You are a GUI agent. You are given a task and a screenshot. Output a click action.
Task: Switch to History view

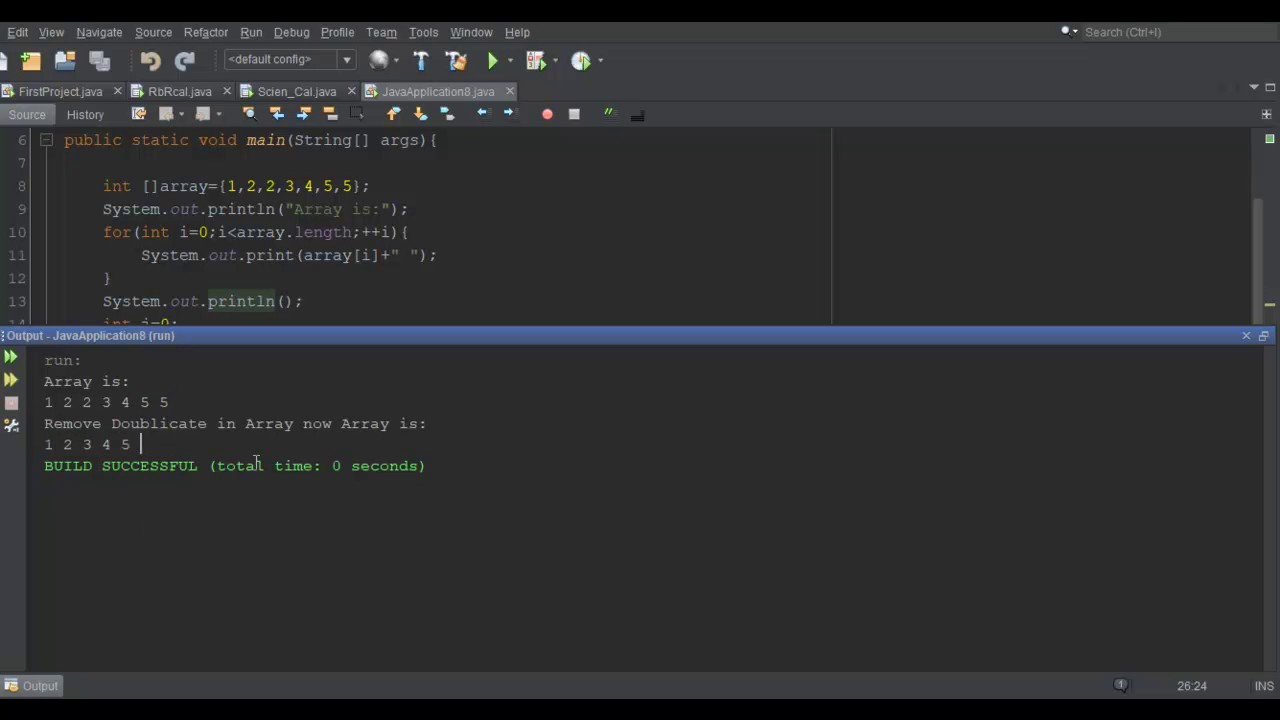pos(85,115)
